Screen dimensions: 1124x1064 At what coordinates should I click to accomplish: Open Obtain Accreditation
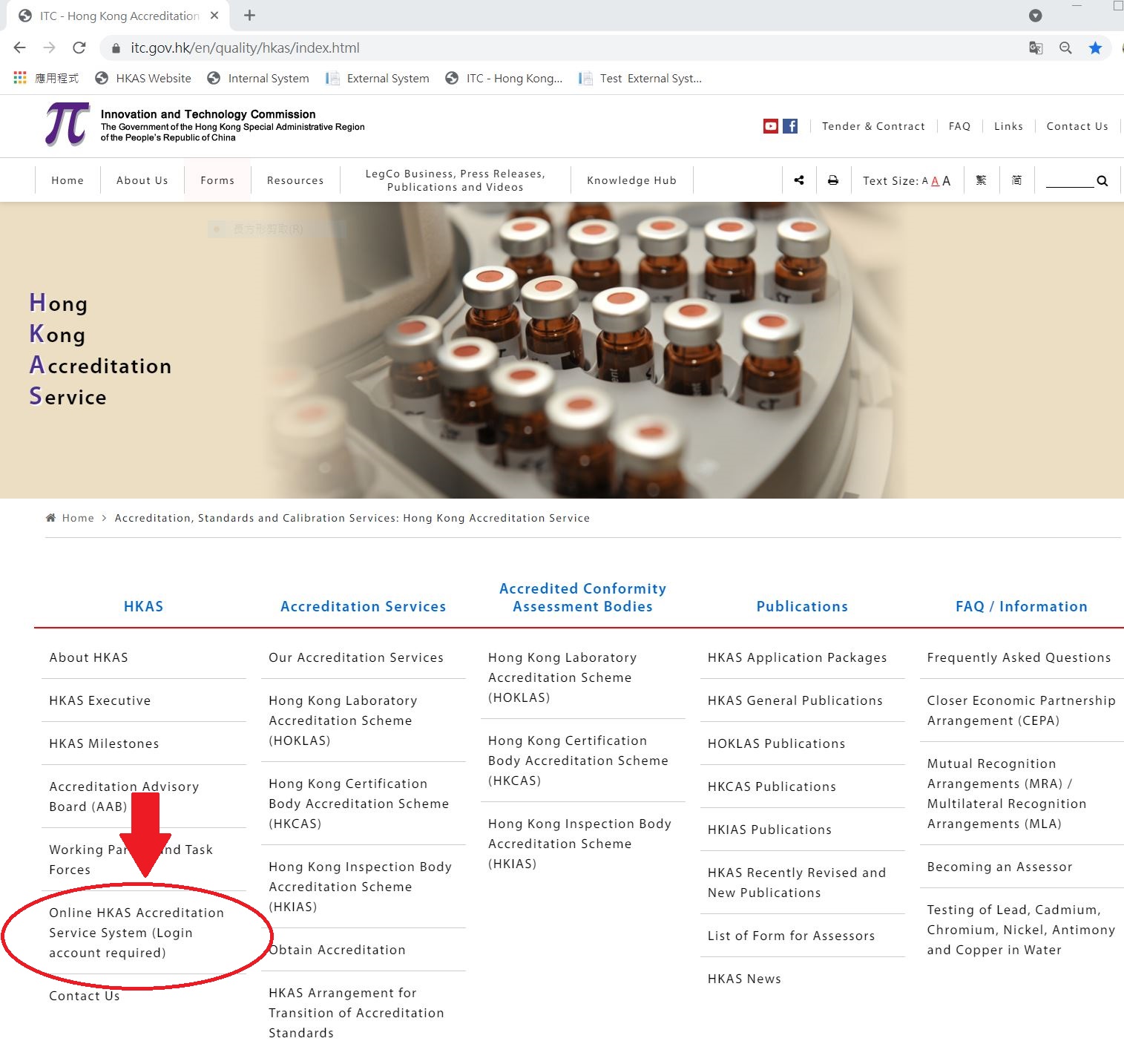point(337,950)
